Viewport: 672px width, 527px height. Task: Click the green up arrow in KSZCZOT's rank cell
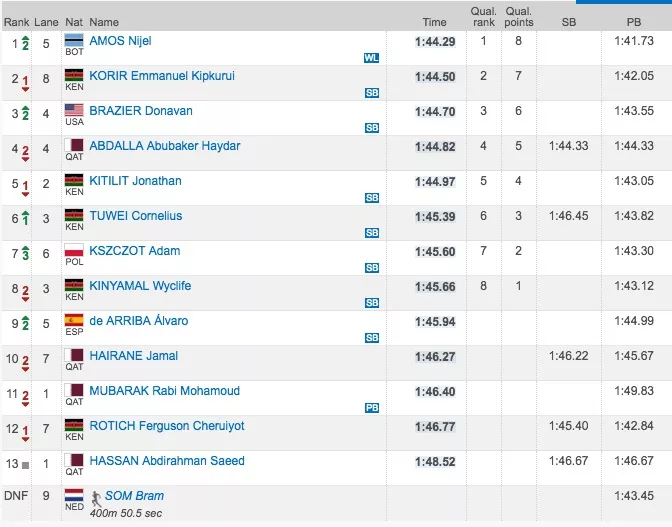tap(25, 252)
